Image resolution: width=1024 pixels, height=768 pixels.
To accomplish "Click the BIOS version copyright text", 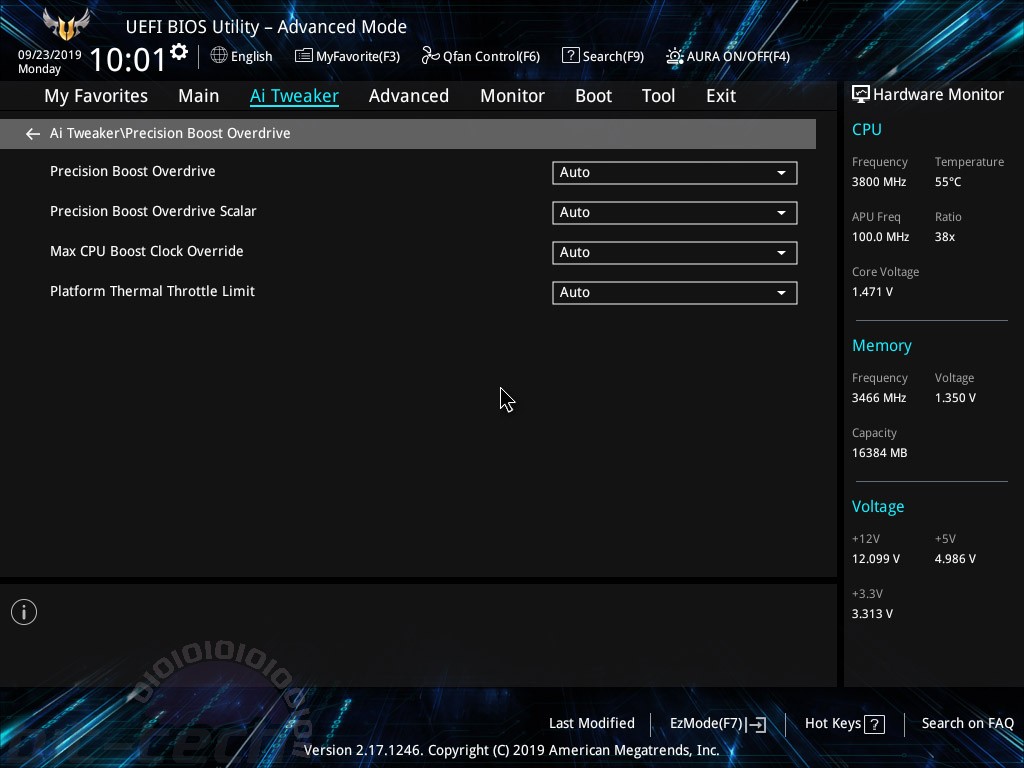I will coord(512,750).
